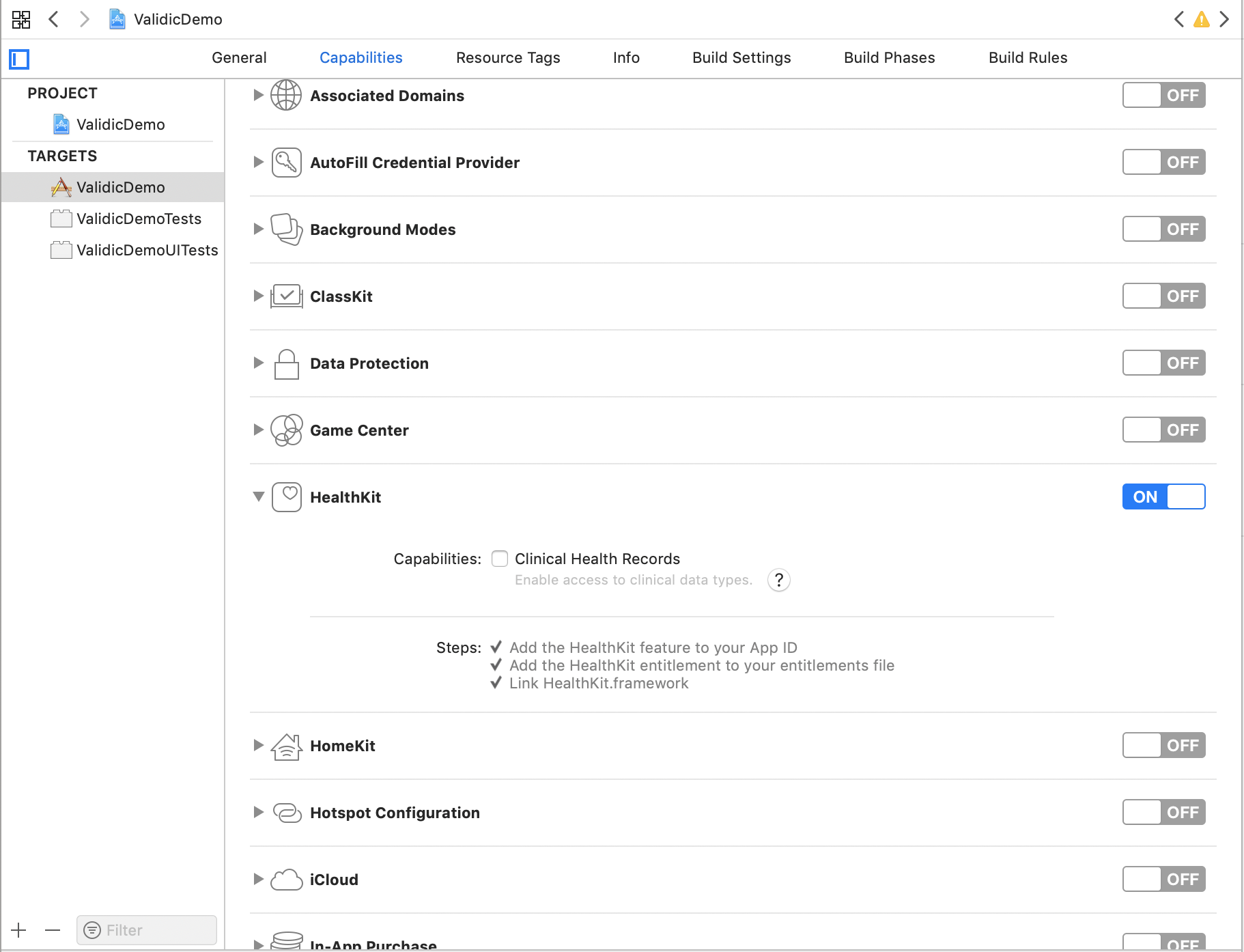1244x952 pixels.
Task: Click the Hotspot Configuration link icon
Action: point(287,813)
